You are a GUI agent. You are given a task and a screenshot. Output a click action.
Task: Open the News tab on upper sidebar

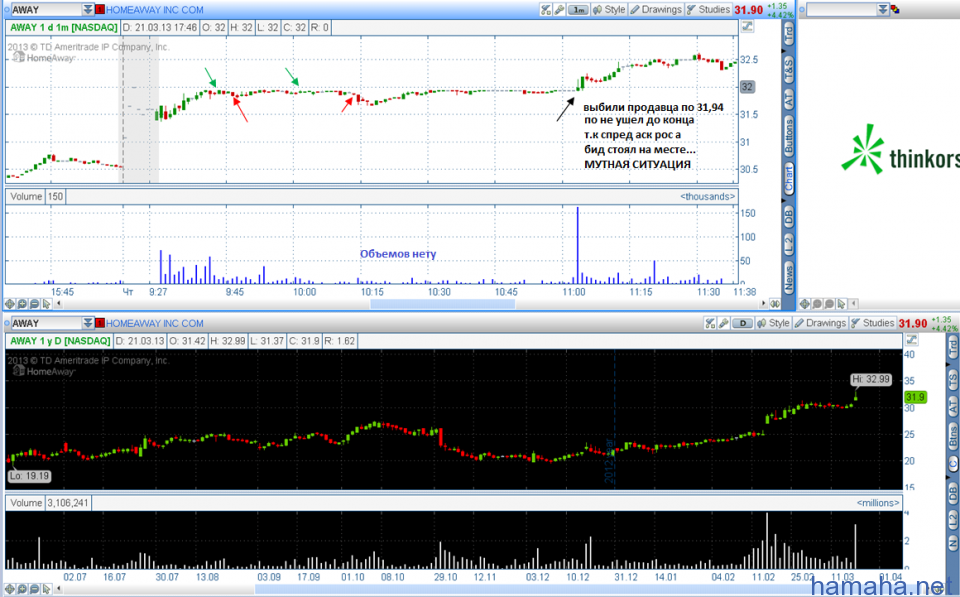(x=788, y=278)
